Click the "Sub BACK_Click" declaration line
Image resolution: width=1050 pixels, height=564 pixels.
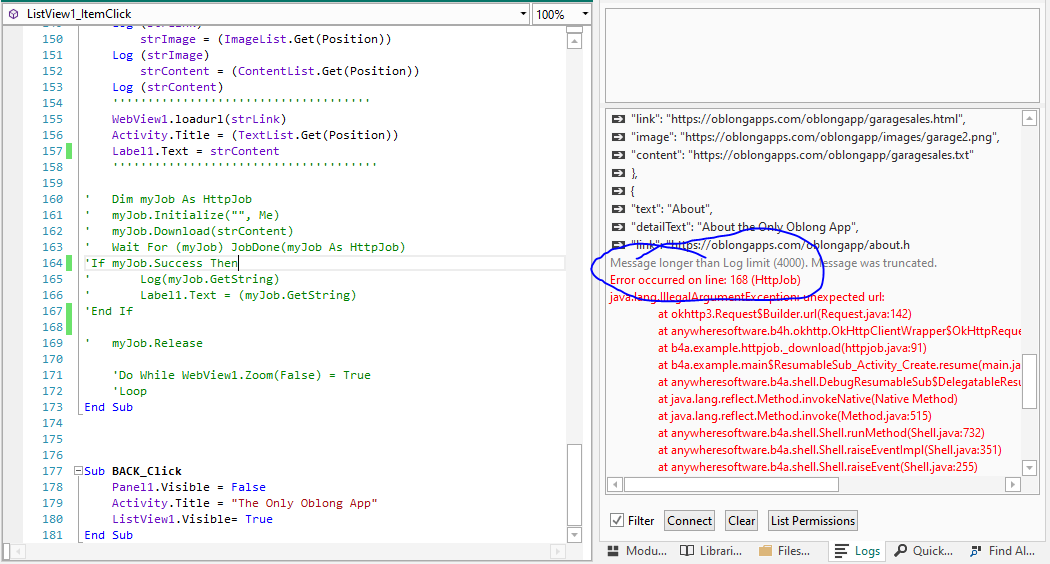tap(133, 471)
